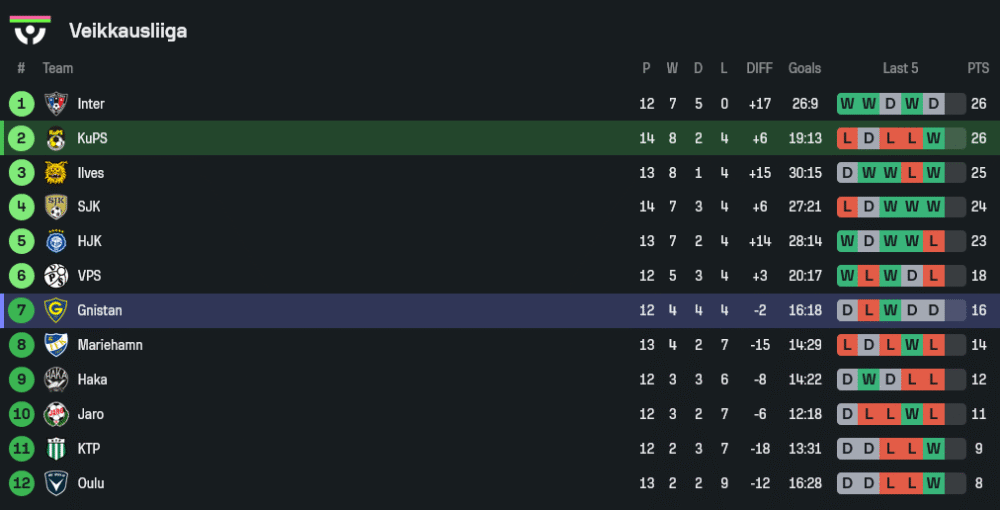Click the rank 1 position badge

pos(21,104)
